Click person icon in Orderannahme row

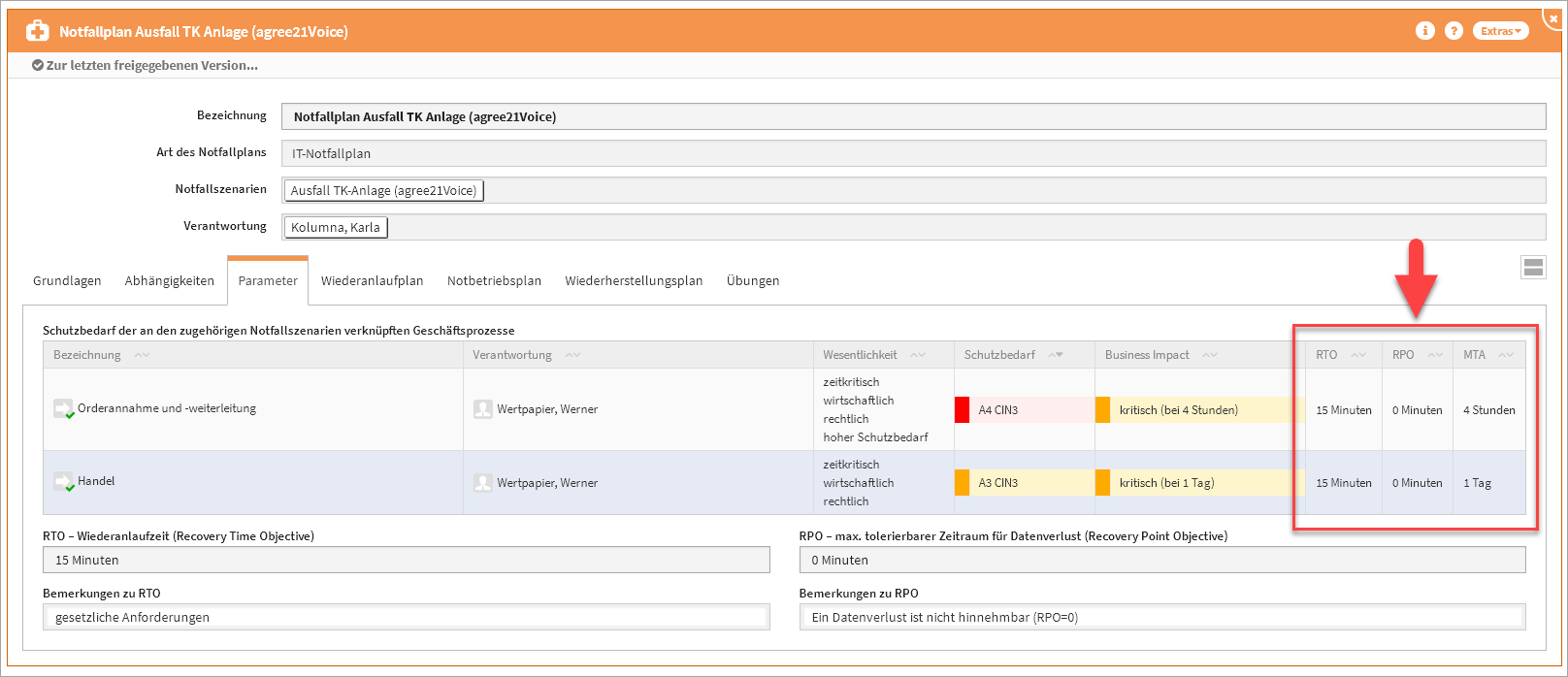[x=482, y=409]
